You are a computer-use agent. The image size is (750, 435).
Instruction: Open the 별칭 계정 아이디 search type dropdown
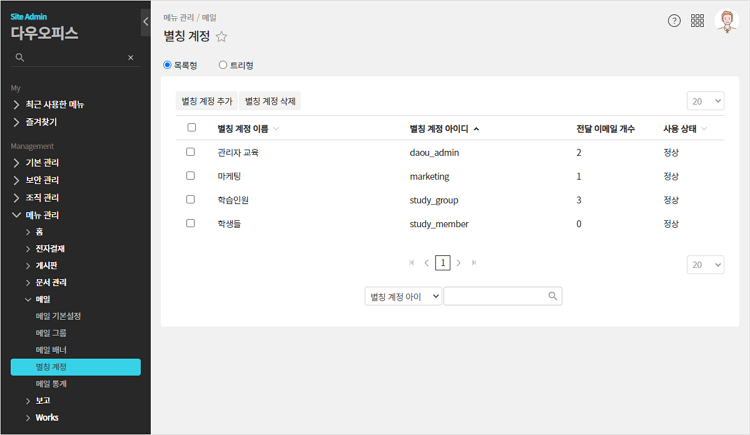403,296
